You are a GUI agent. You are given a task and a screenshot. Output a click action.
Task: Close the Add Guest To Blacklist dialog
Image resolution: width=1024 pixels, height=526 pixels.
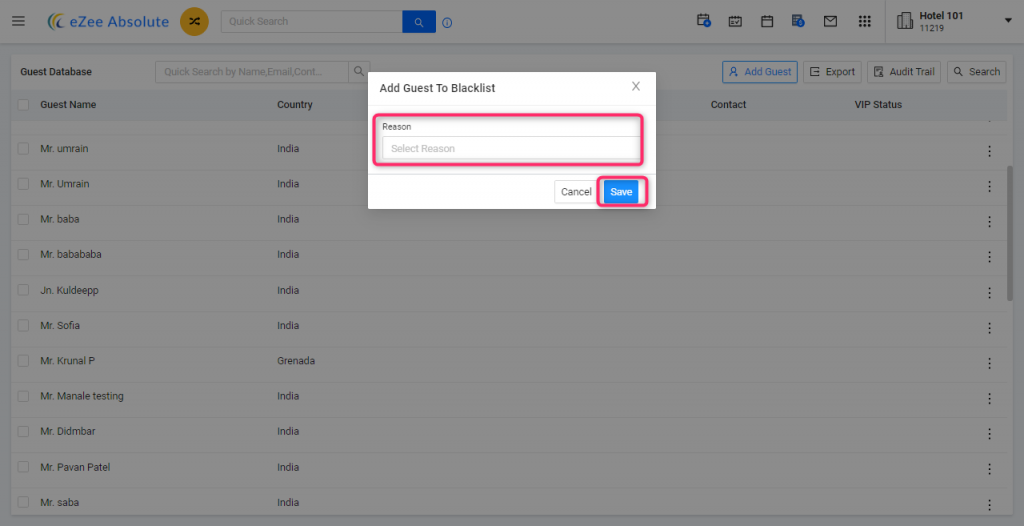point(635,86)
